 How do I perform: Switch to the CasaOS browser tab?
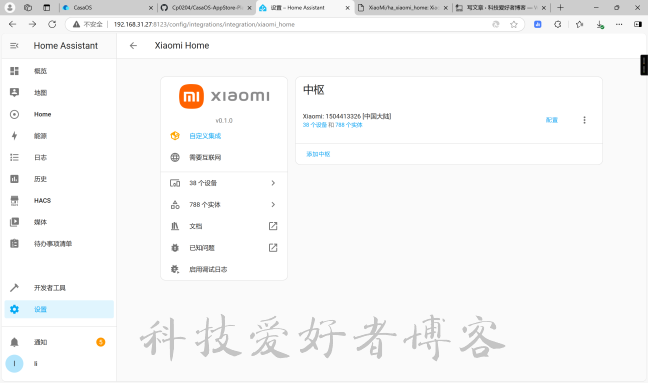tap(107, 7)
